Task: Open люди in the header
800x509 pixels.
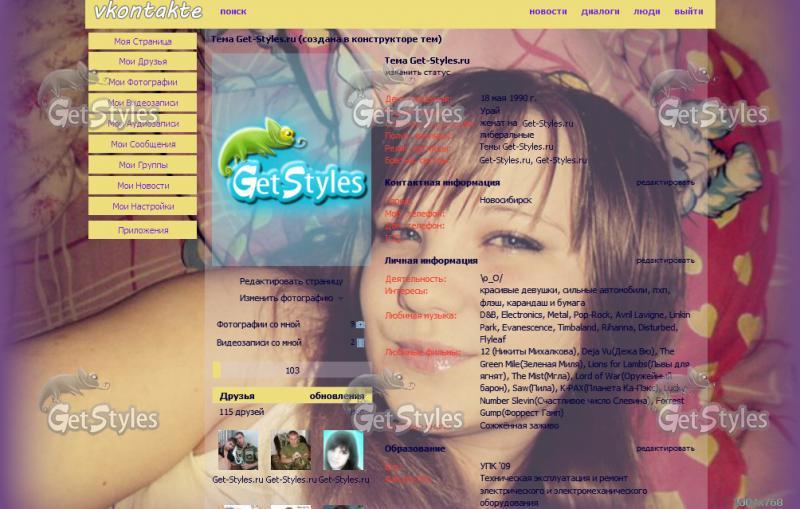Action: click(x=647, y=11)
